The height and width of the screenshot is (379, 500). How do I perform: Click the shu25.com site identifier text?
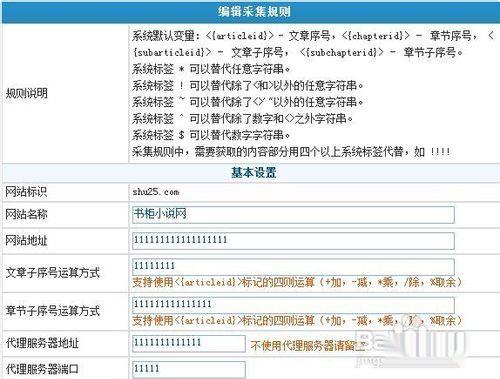click(x=156, y=192)
